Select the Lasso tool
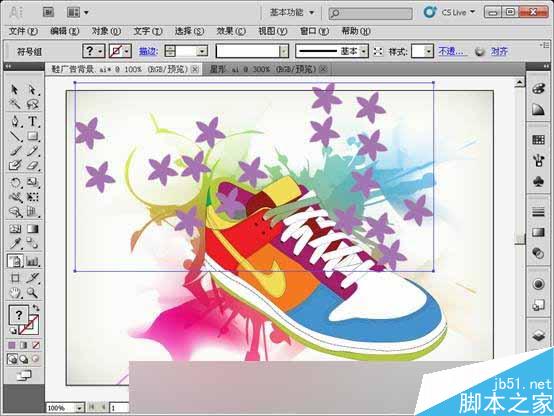The height and width of the screenshot is (416, 554). (32, 104)
